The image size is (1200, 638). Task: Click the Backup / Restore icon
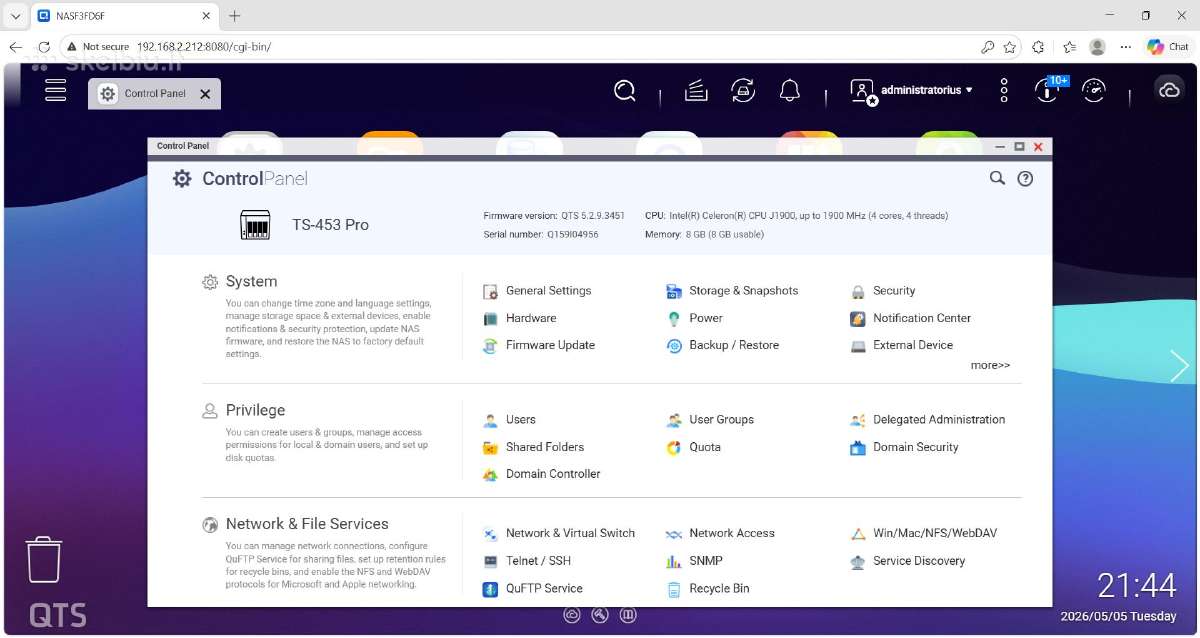674,346
